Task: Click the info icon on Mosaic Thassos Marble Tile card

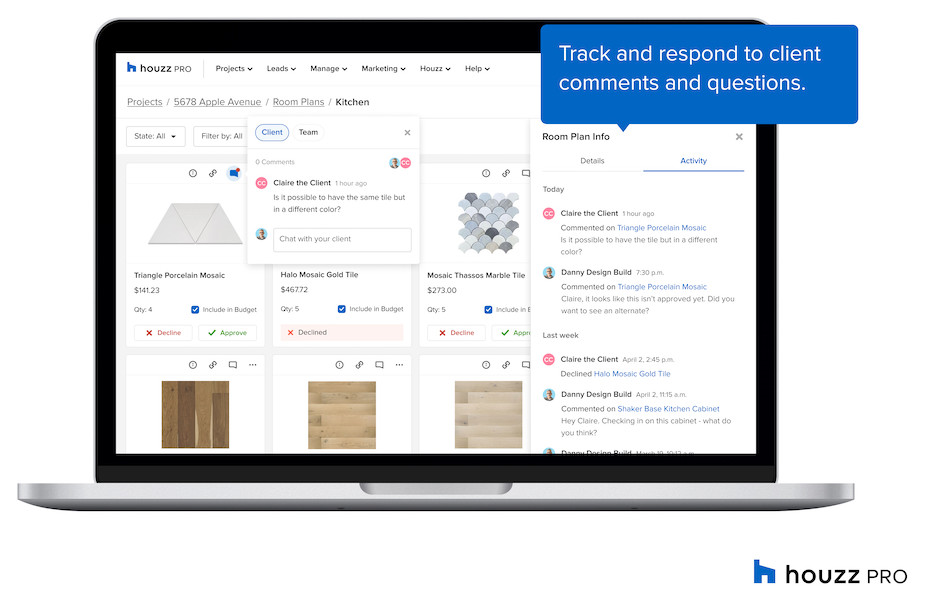Action: click(486, 173)
